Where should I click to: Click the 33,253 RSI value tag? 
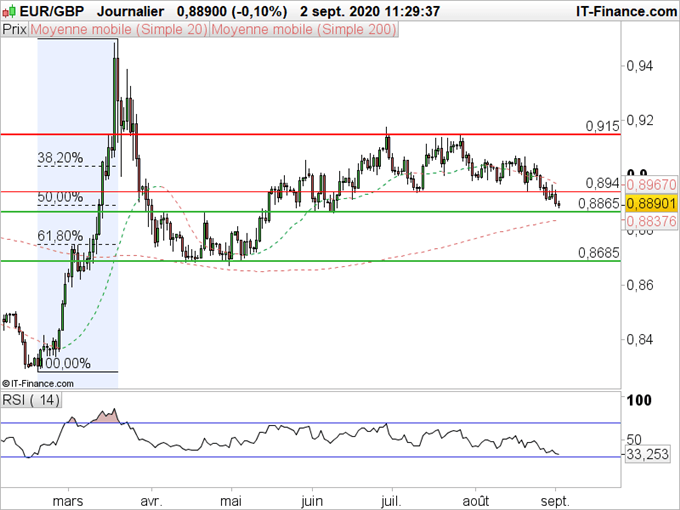[x=647, y=454]
